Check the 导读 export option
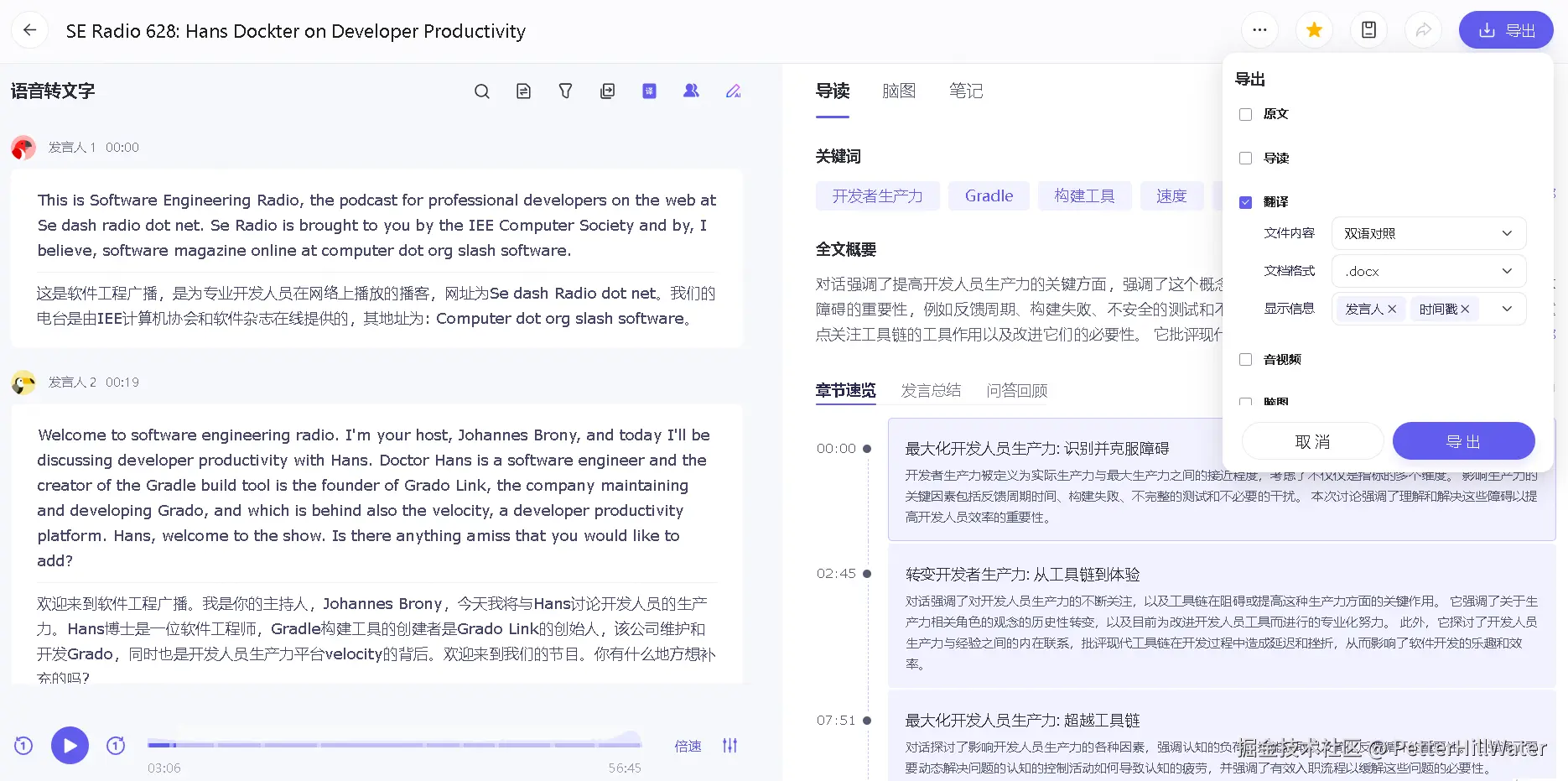 tap(1245, 159)
